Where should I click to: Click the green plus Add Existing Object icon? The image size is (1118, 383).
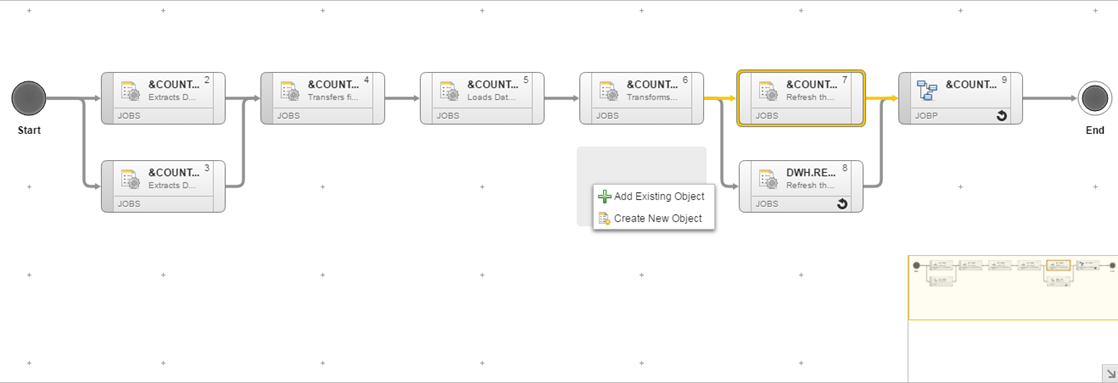point(604,197)
